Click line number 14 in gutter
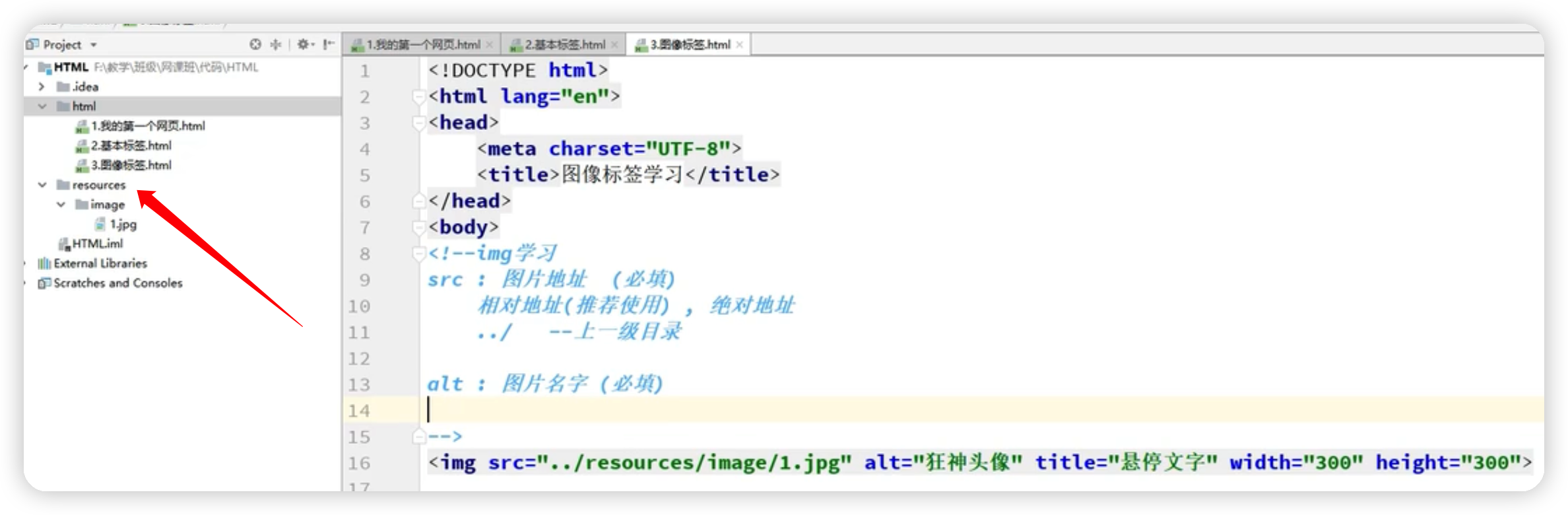 [x=359, y=411]
